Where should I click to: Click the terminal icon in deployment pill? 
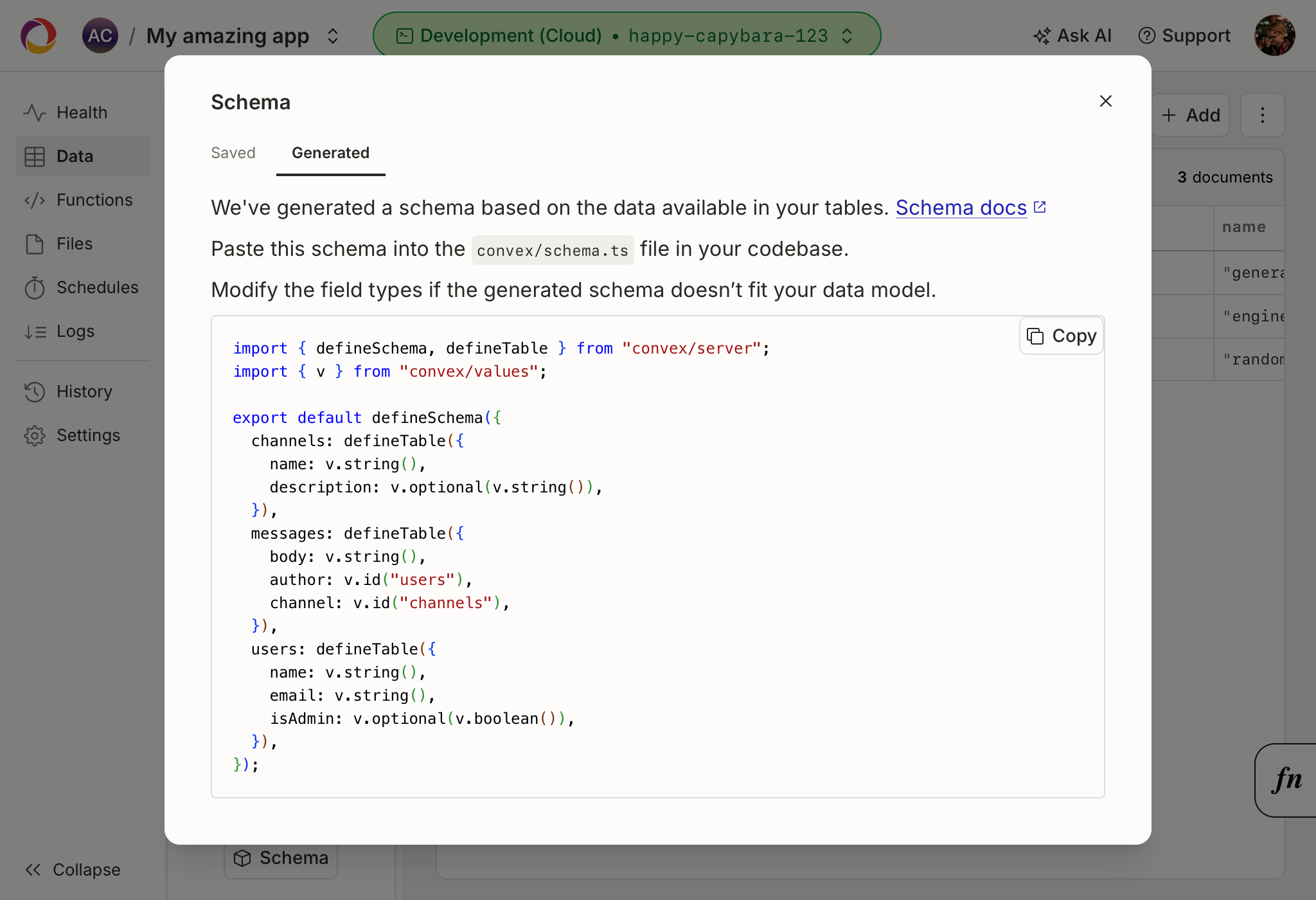coord(405,35)
